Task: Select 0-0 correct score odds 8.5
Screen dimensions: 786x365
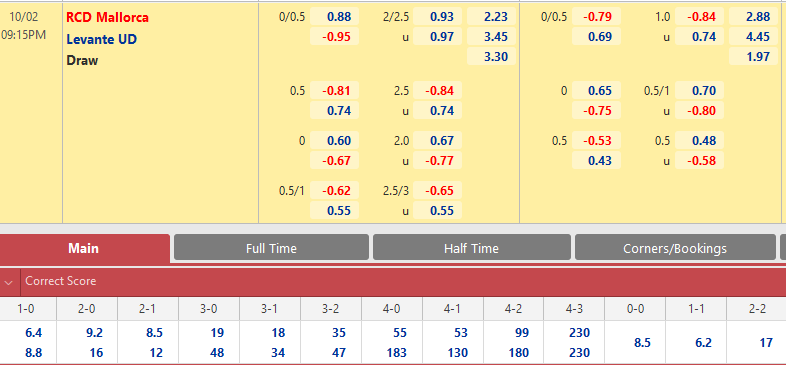Action: pyautogui.click(x=642, y=343)
